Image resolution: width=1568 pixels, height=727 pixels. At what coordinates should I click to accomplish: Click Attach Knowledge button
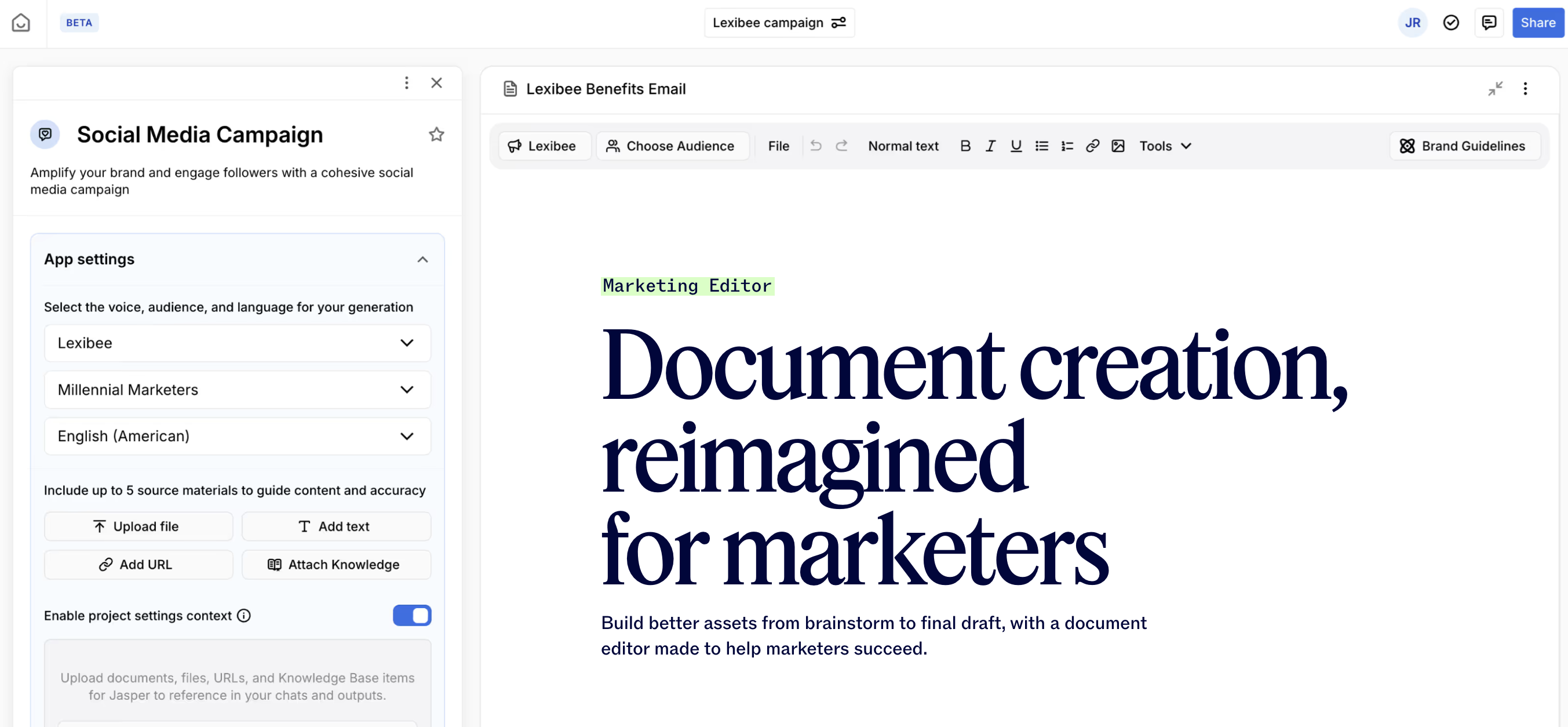pyautogui.click(x=336, y=565)
